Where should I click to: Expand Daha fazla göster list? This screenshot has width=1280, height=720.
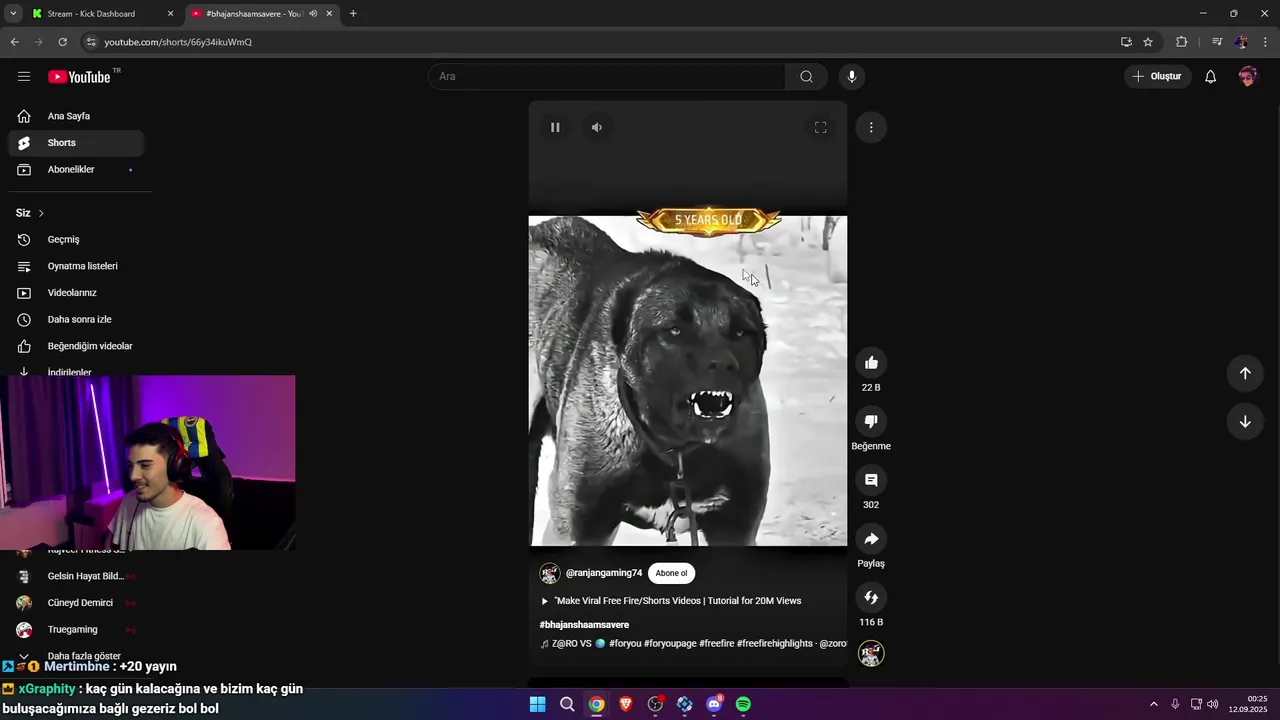click(76, 656)
